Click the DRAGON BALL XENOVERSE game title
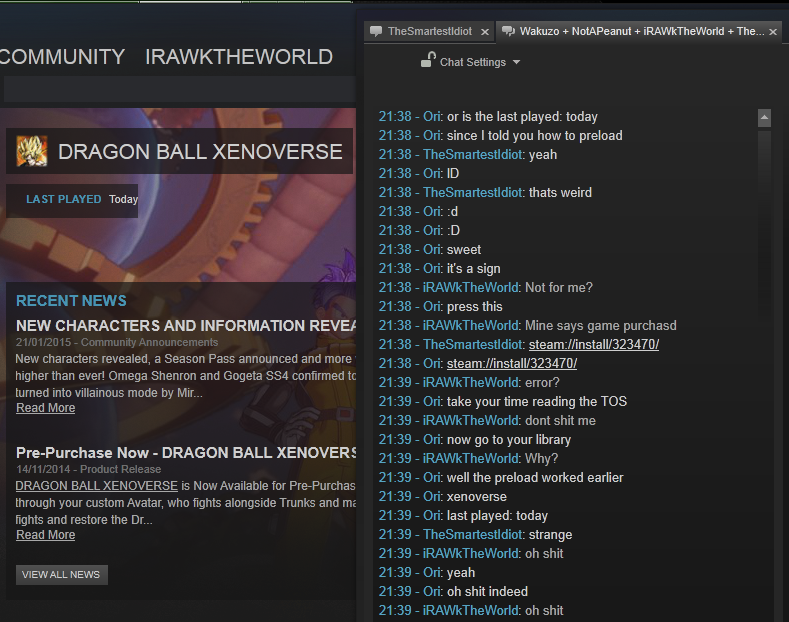 tap(200, 151)
